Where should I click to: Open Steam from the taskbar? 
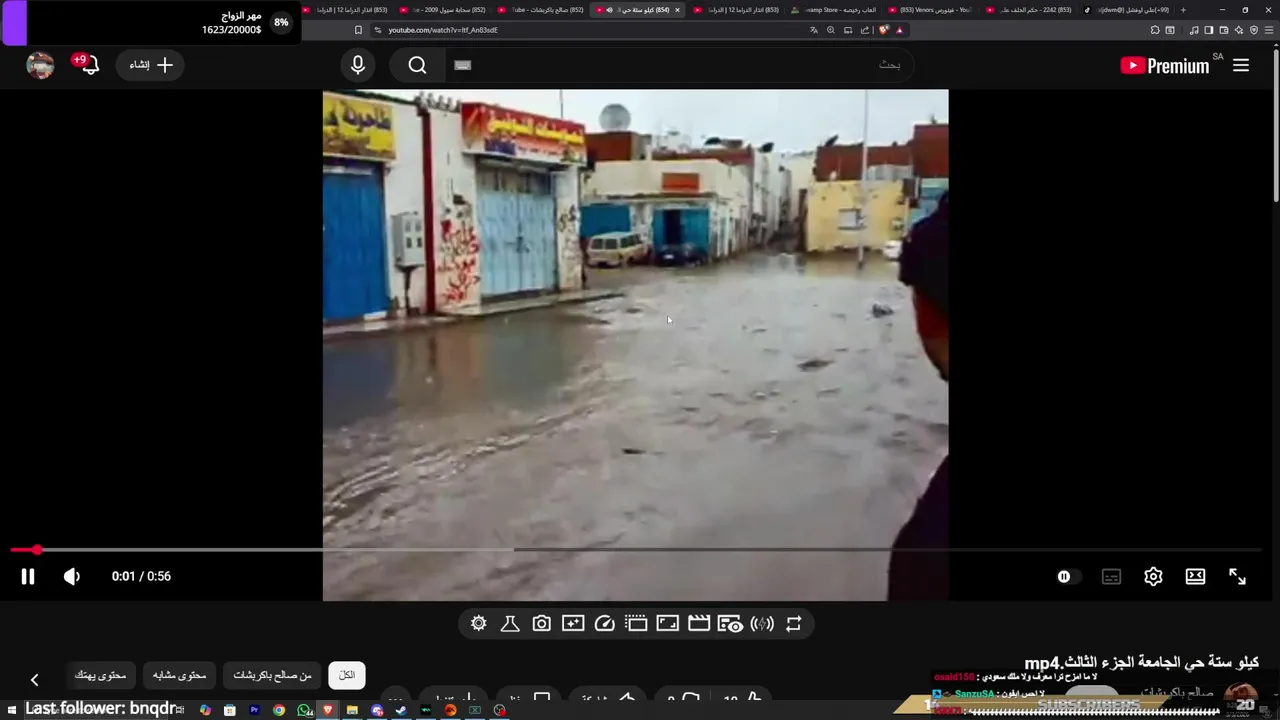coord(401,710)
